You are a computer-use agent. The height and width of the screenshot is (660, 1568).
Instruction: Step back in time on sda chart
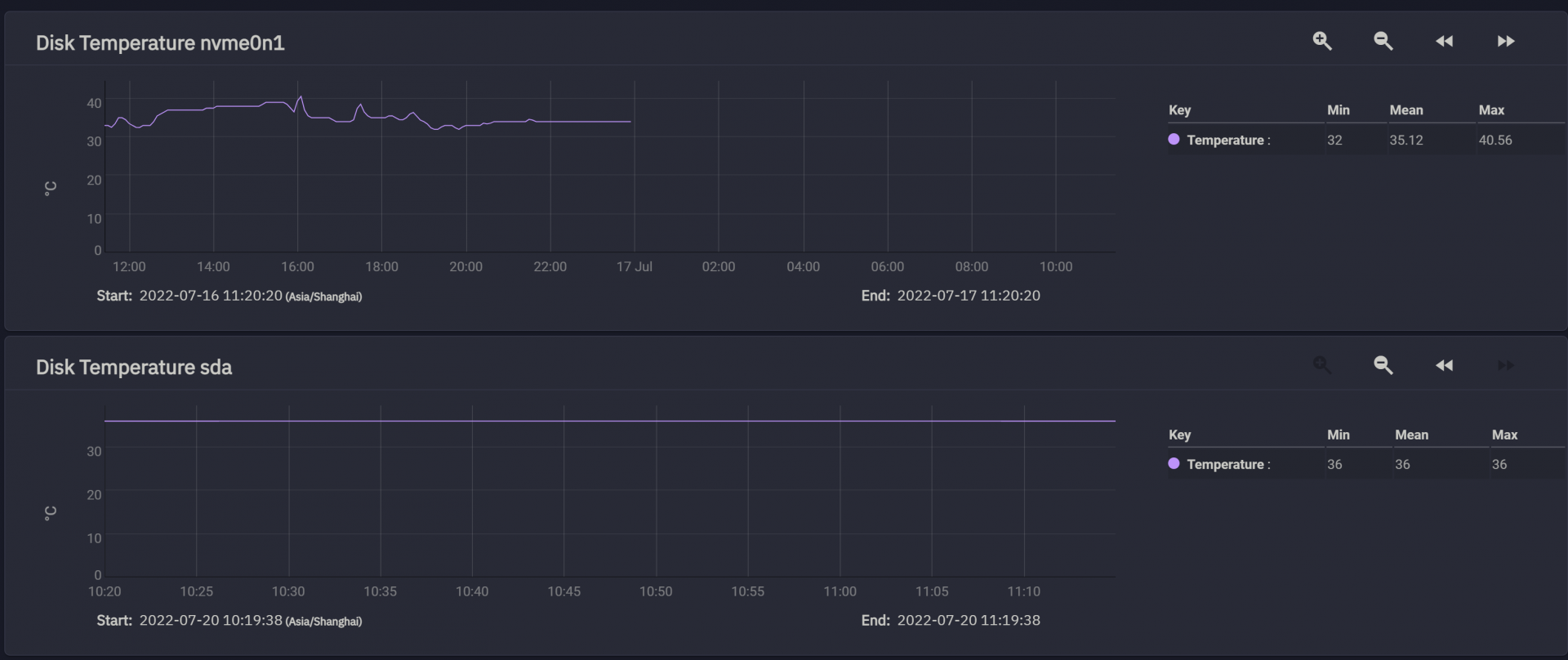click(1445, 365)
